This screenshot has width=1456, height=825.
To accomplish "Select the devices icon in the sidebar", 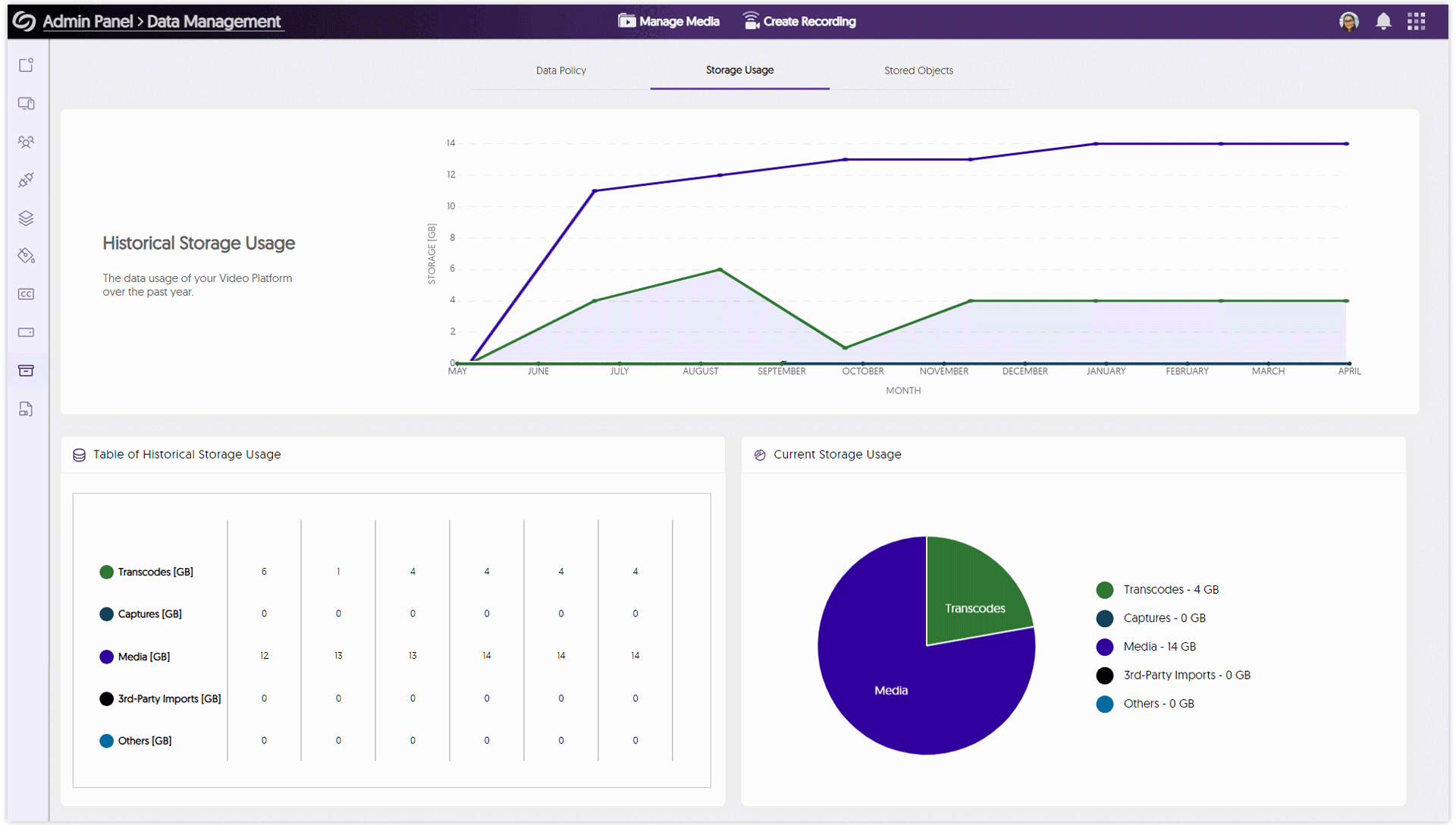I will point(26,104).
